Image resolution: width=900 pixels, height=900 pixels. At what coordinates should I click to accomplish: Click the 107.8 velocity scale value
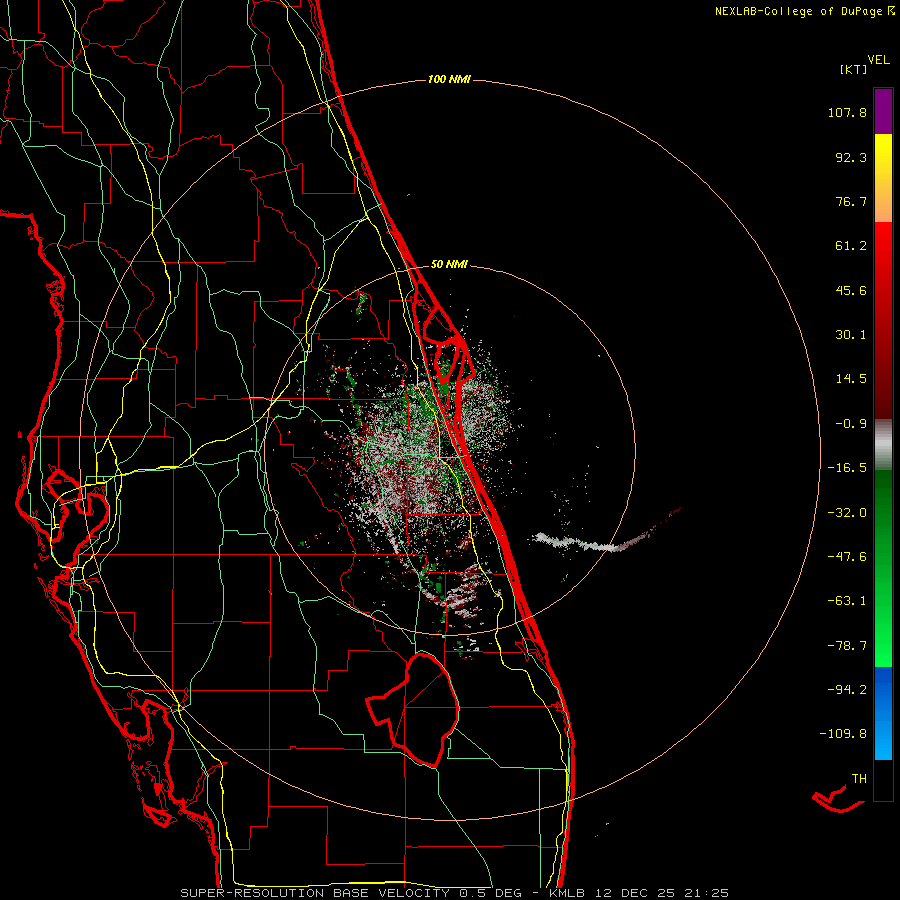(x=847, y=112)
